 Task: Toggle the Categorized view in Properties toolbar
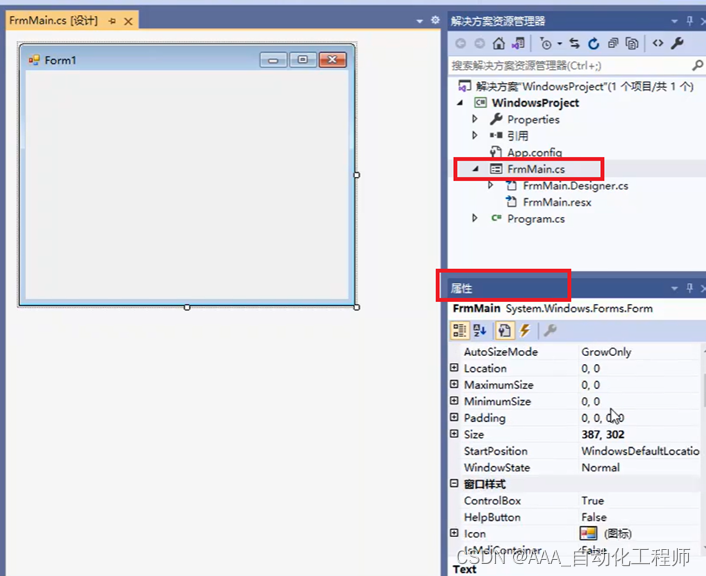click(x=460, y=331)
